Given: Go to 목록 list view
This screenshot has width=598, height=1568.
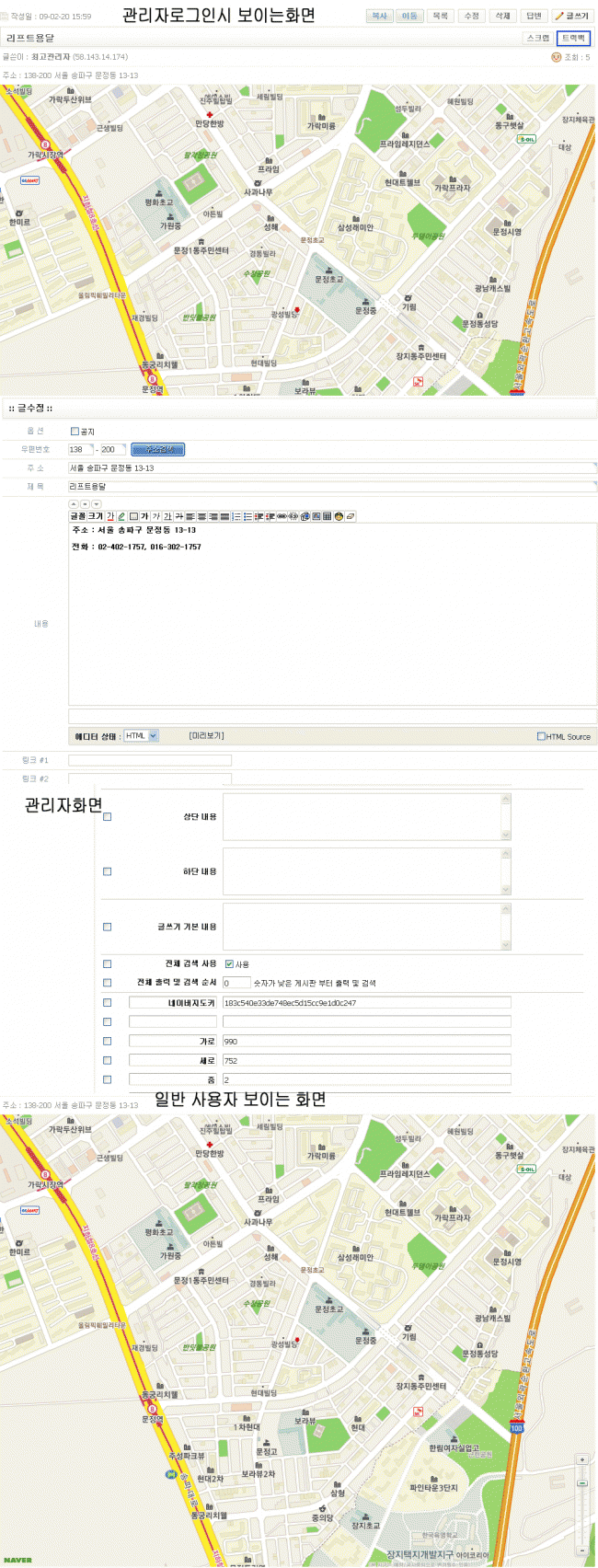Looking at the screenshot, I should [x=441, y=16].
